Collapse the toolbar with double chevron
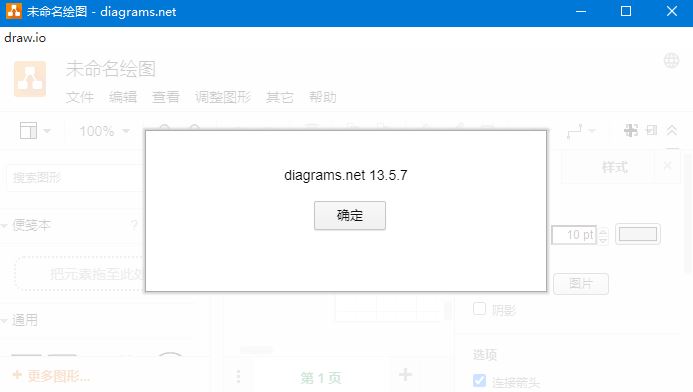The height and width of the screenshot is (392, 693). [672, 130]
